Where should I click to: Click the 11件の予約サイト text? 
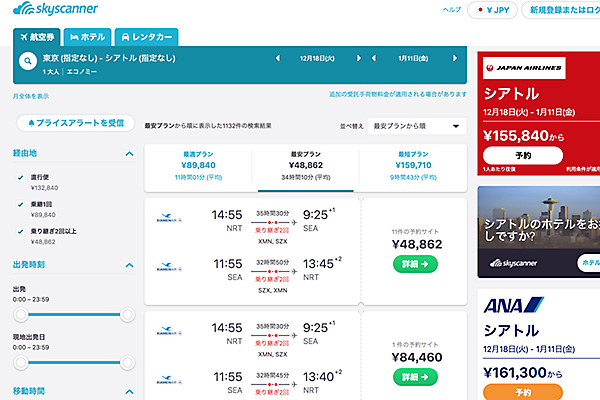point(415,232)
